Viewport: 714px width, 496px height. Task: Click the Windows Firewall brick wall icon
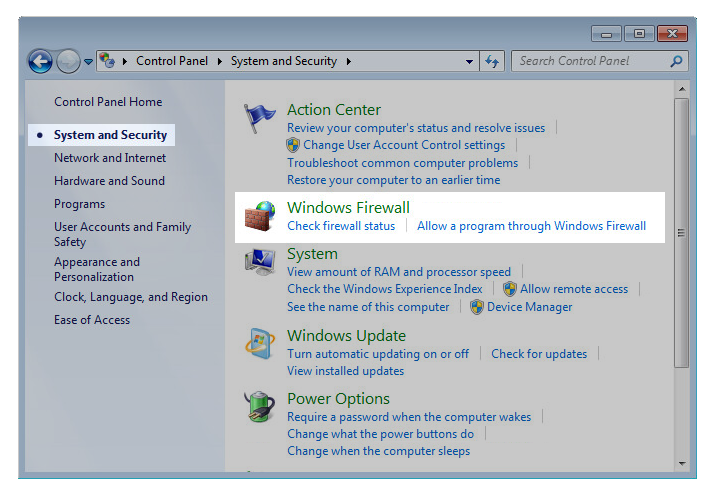[260, 216]
